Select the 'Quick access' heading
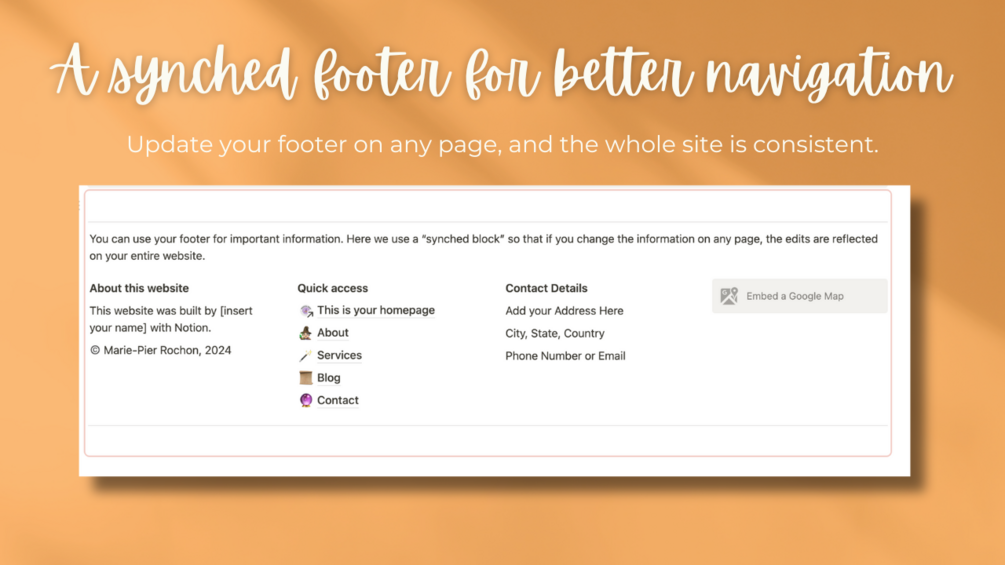The image size is (1005, 565). 333,288
